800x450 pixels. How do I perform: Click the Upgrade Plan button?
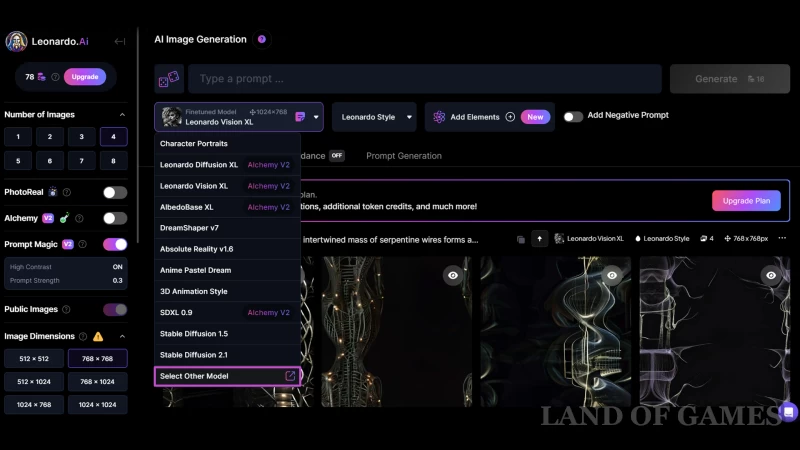[746, 200]
